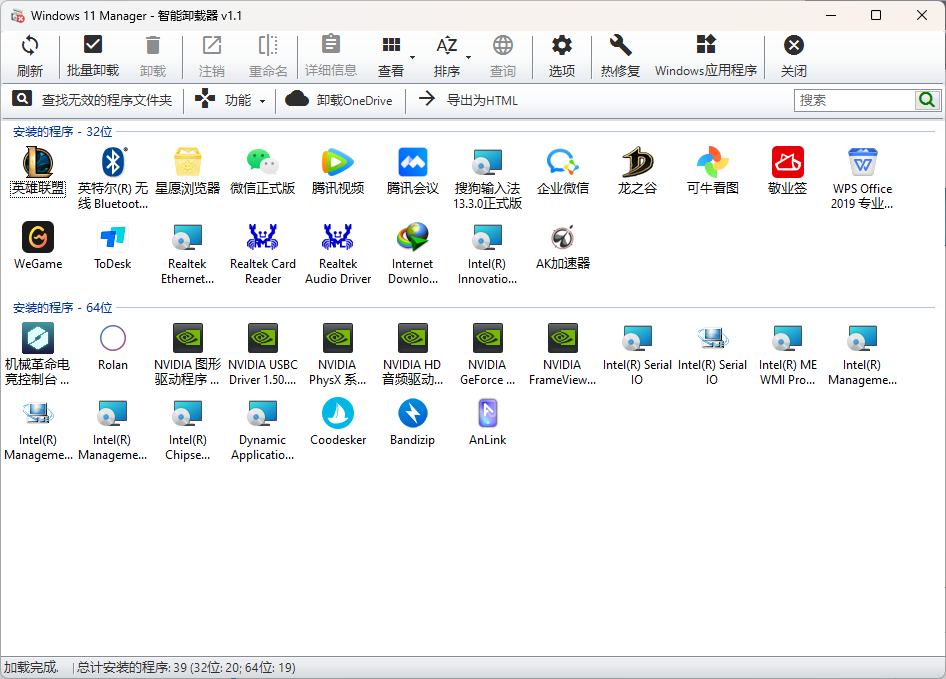Image resolution: width=946 pixels, height=679 pixels.
Task: Select the 星愿浏览器 program icon
Action: (188, 163)
